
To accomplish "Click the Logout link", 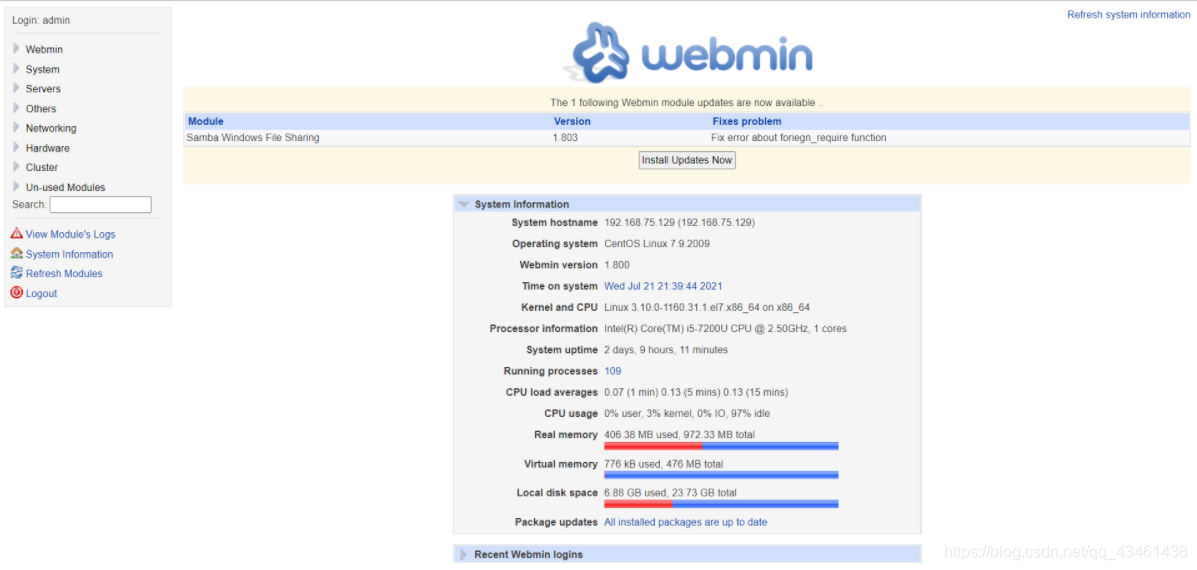I will (x=41, y=293).
